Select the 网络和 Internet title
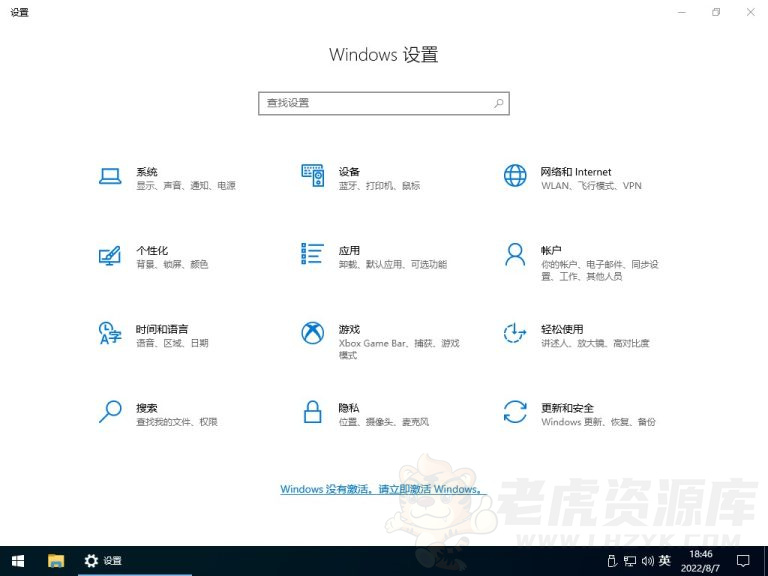This screenshot has width=768, height=576. tap(576, 172)
